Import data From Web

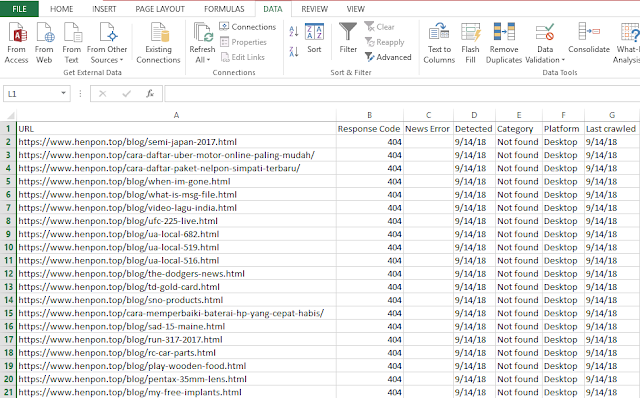(44, 43)
